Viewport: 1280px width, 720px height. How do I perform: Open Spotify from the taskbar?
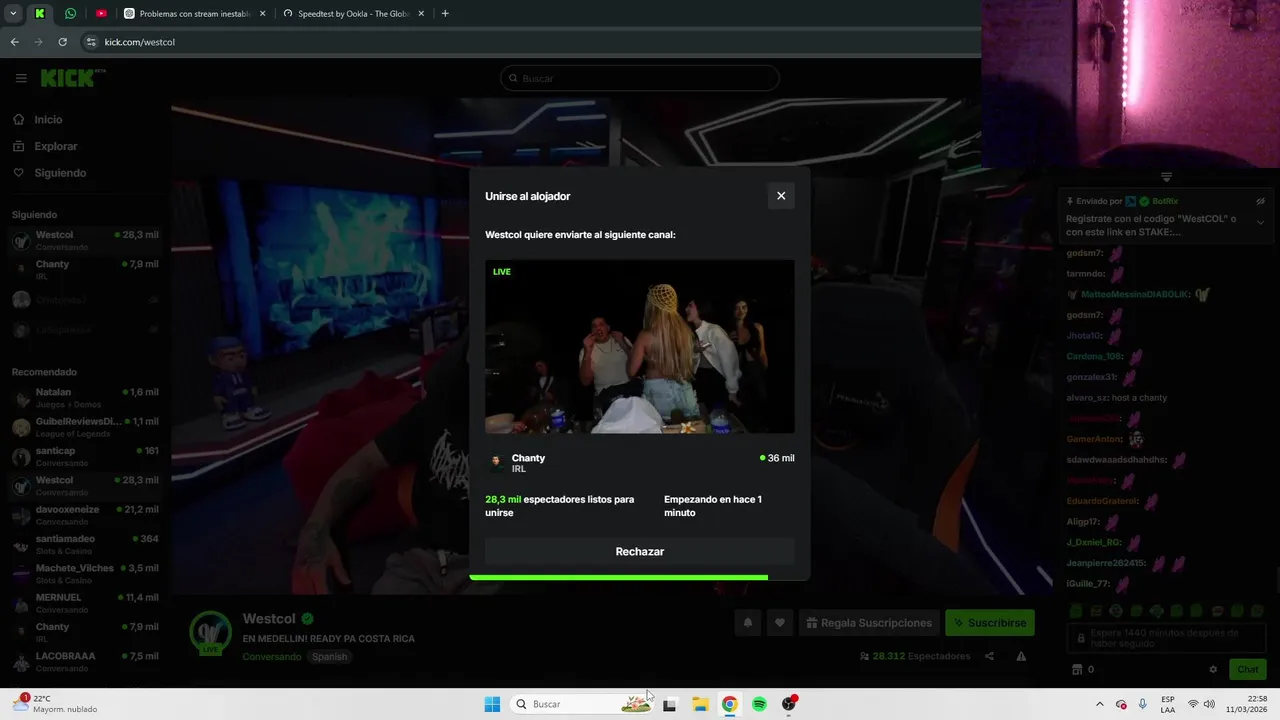759,704
